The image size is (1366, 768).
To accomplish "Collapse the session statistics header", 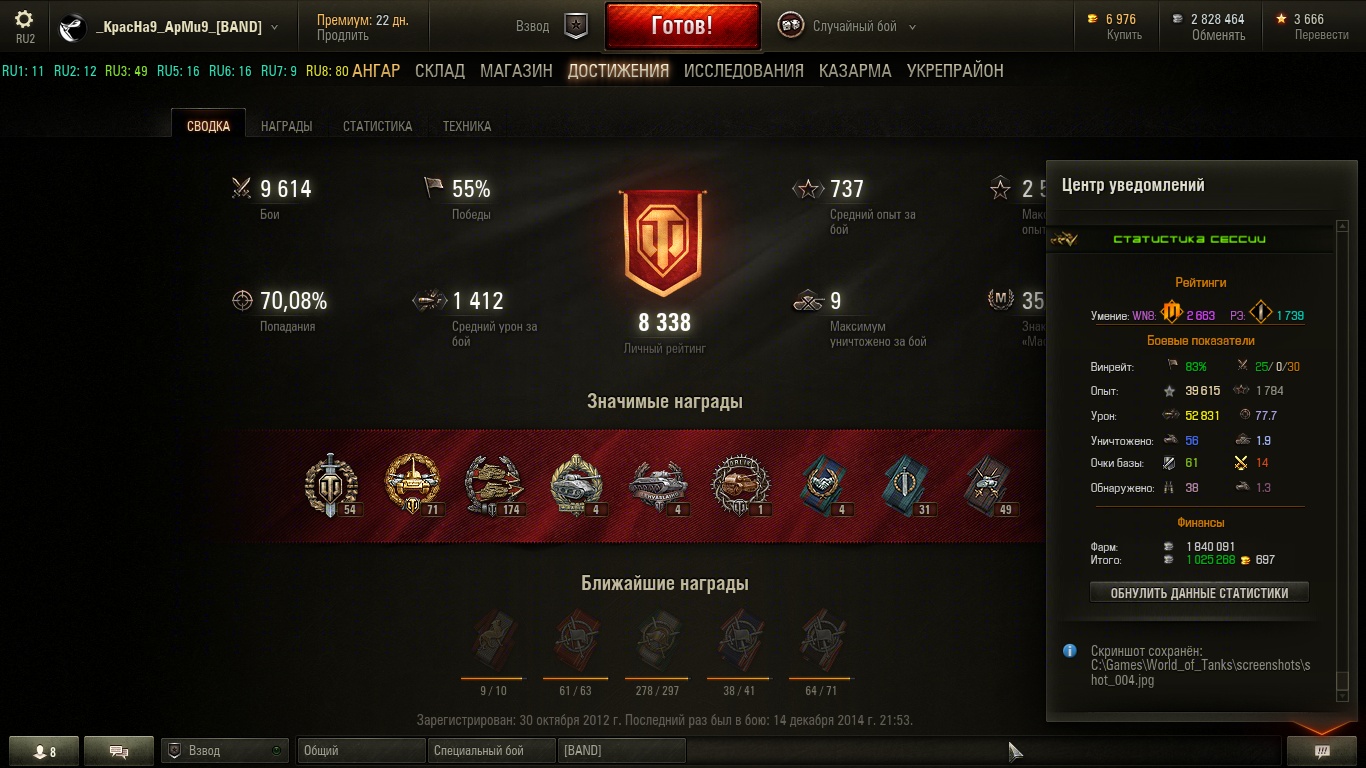I will [x=1190, y=239].
